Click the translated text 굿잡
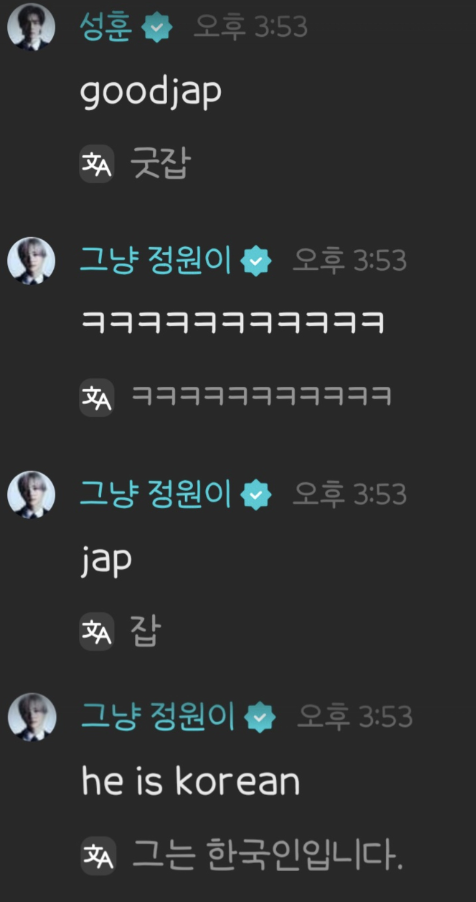Image resolution: width=476 pixels, height=902 pixels. click(x=159, y=164)
